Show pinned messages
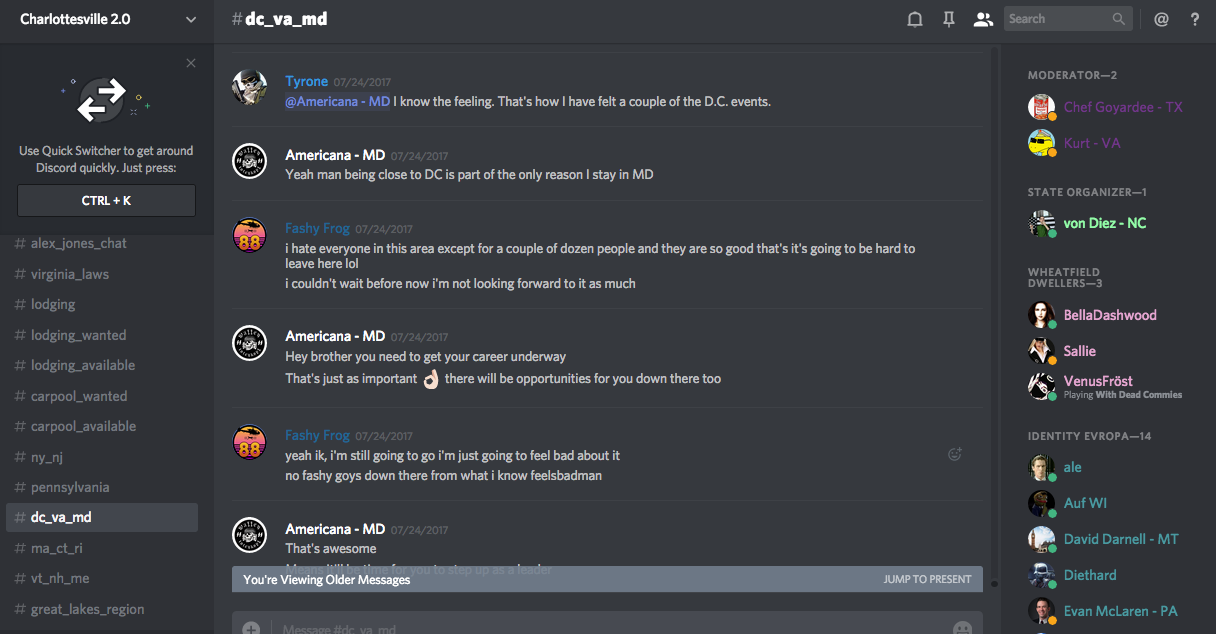Screen dimensions: 1216x634 click(x=949, y=19)
